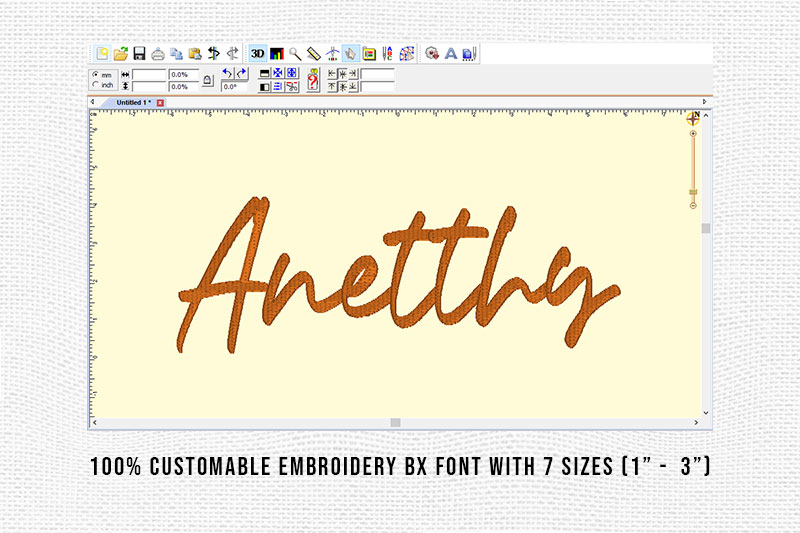The width and height of the screenshot is (800, 533).
Task: Align left using the left-align icon
Action: (x=332, y=74)
